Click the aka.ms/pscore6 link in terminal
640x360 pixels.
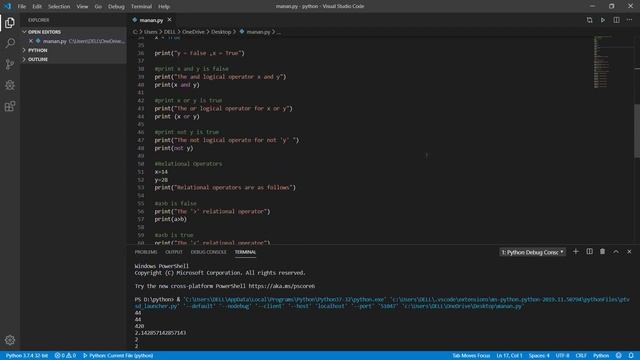pos(282,286)
